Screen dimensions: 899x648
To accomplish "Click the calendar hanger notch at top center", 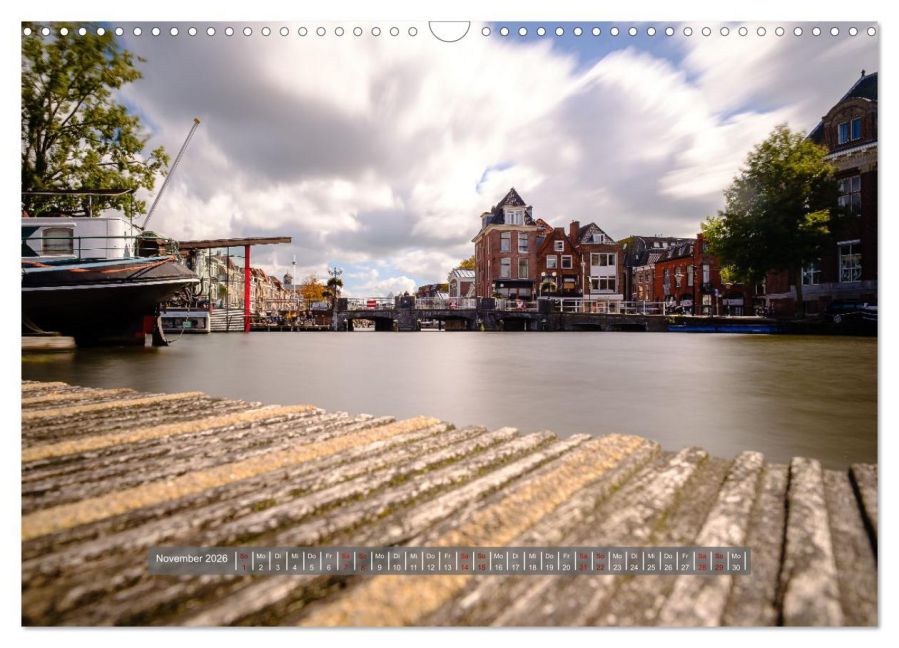I will point(450,31).
